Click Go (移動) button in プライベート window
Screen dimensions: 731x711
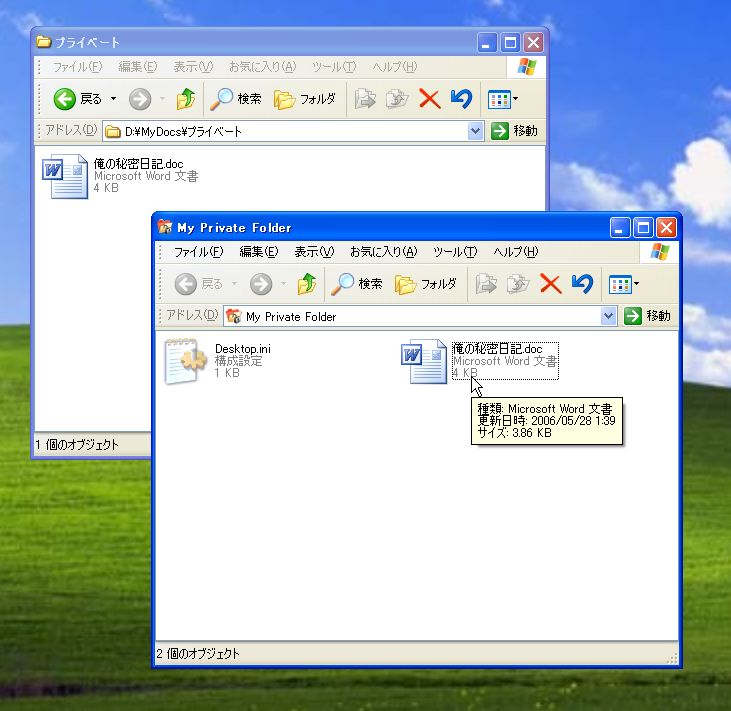515,131
